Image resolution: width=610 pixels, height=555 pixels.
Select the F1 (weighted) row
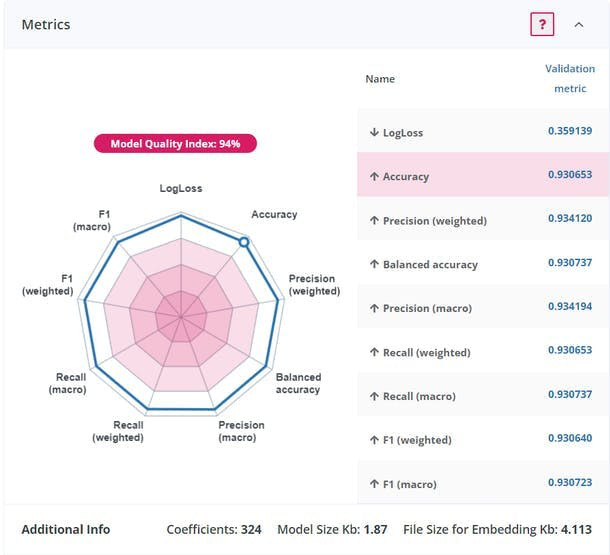[x=480, y=440]
